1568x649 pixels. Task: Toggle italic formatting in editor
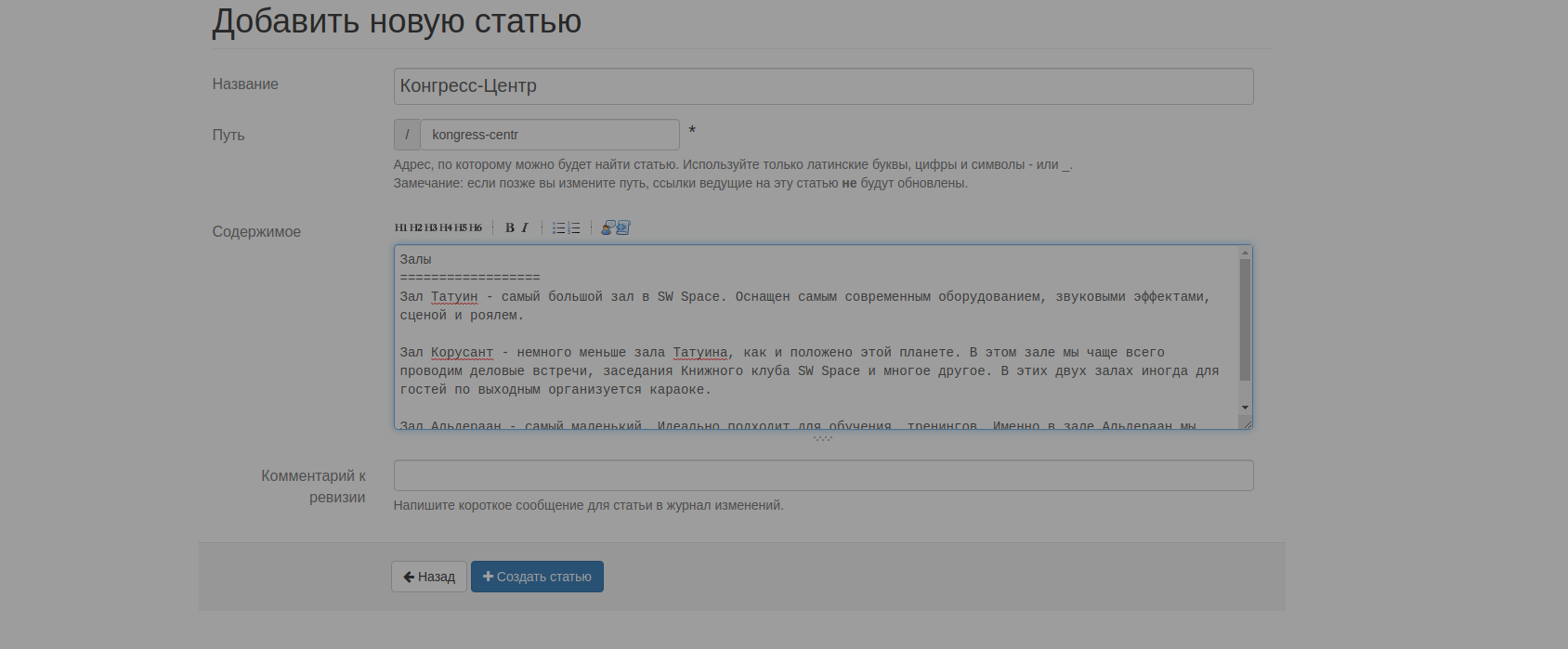tap(525, 227)
